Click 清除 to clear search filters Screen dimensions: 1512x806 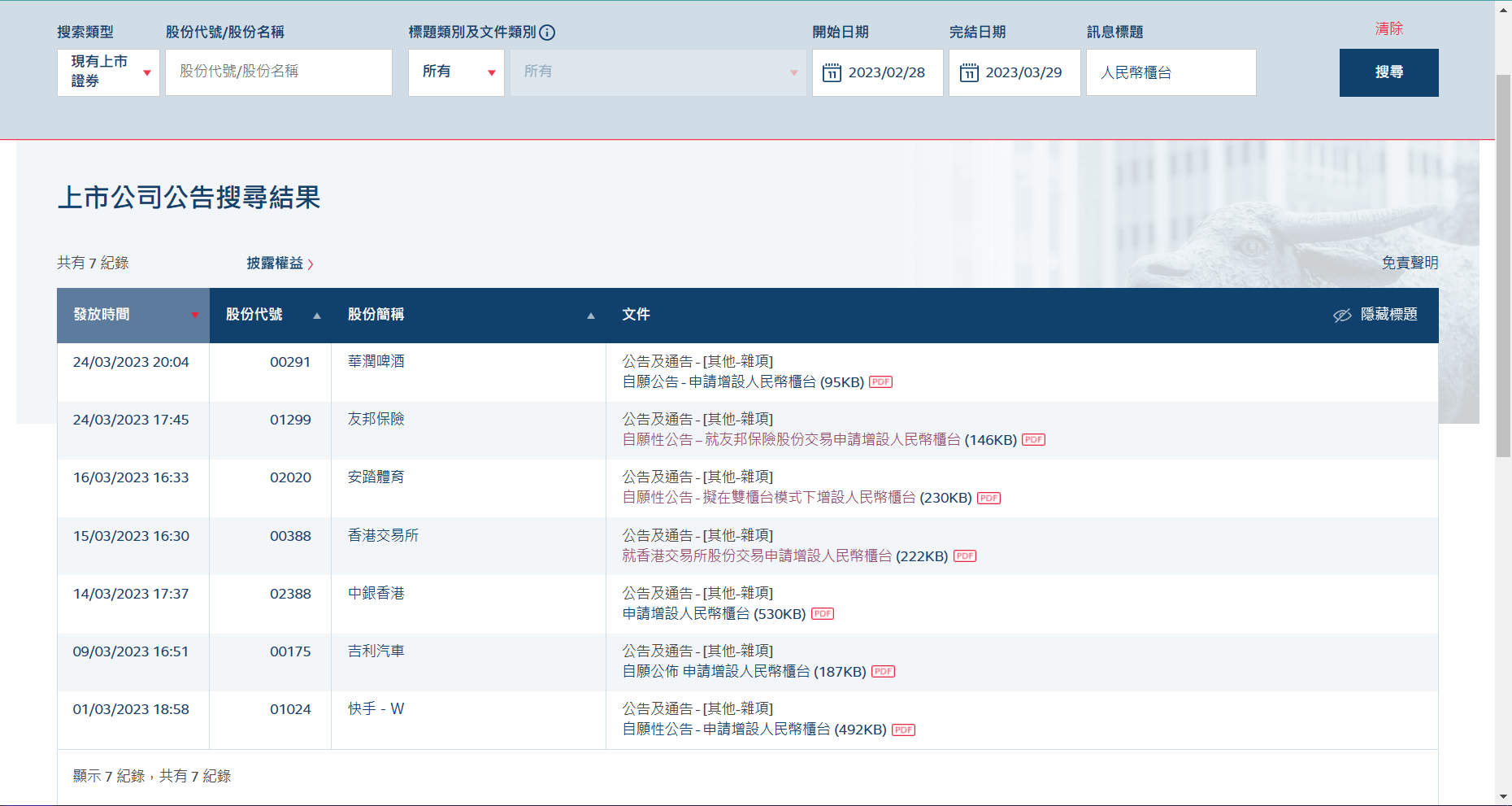tap(1388, 29)
